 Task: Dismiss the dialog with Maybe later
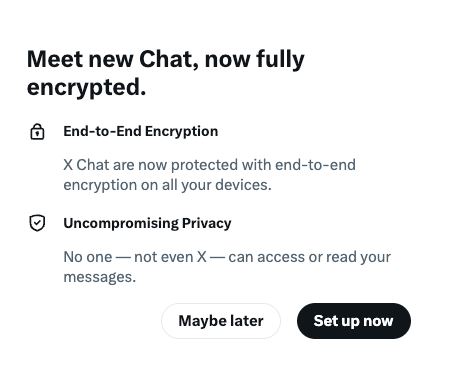click(x=221, y=321)
